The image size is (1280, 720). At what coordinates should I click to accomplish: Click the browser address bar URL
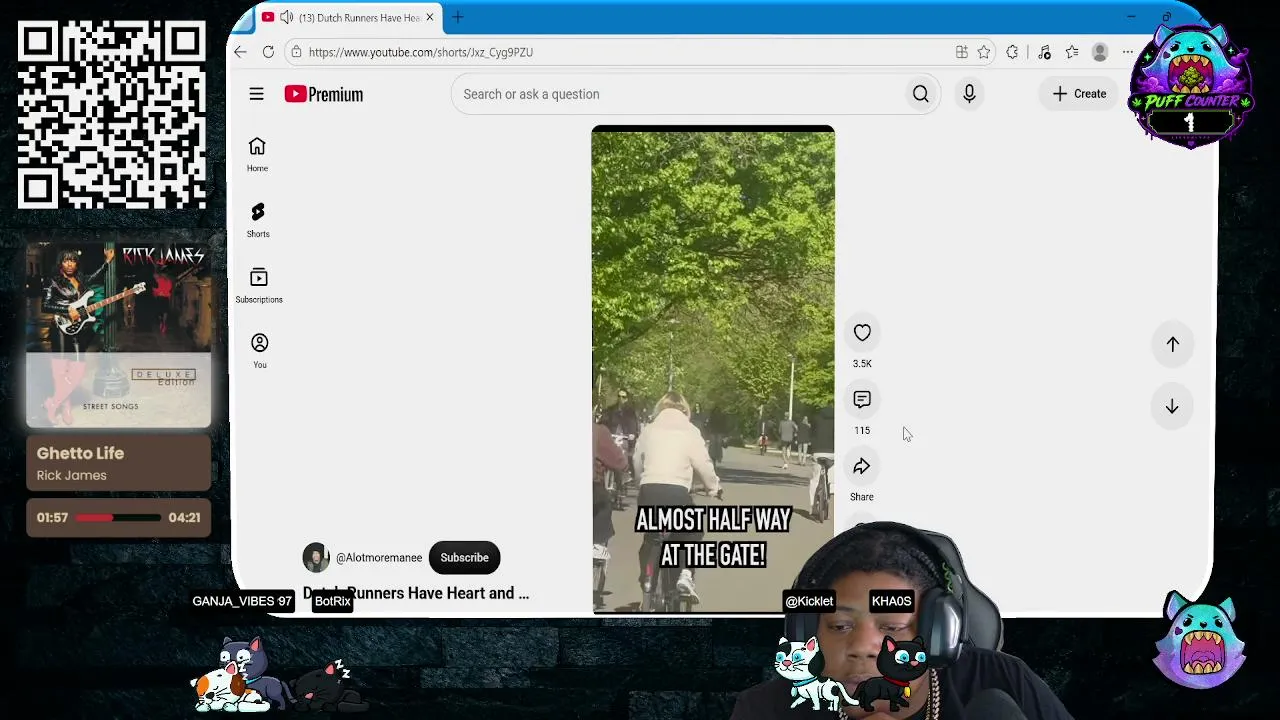coord(421,52)
